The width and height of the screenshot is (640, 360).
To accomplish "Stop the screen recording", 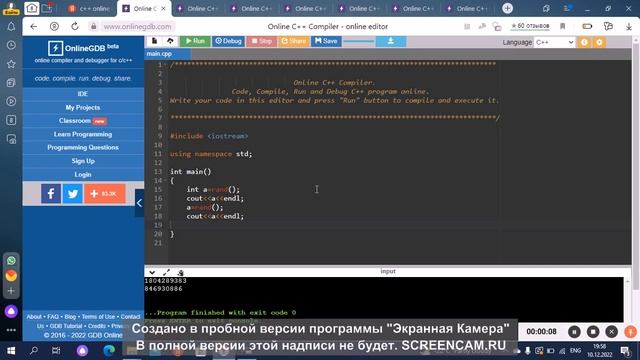I will 593,332.
